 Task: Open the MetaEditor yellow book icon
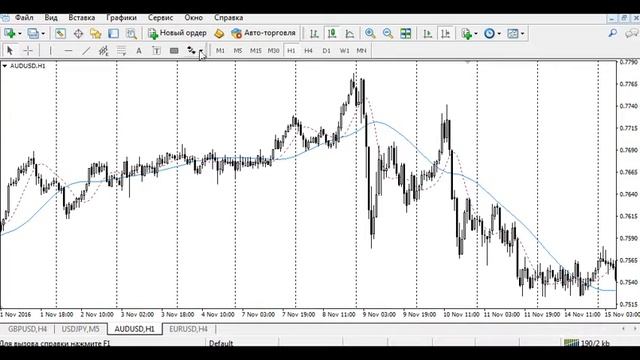coord(219,33)
